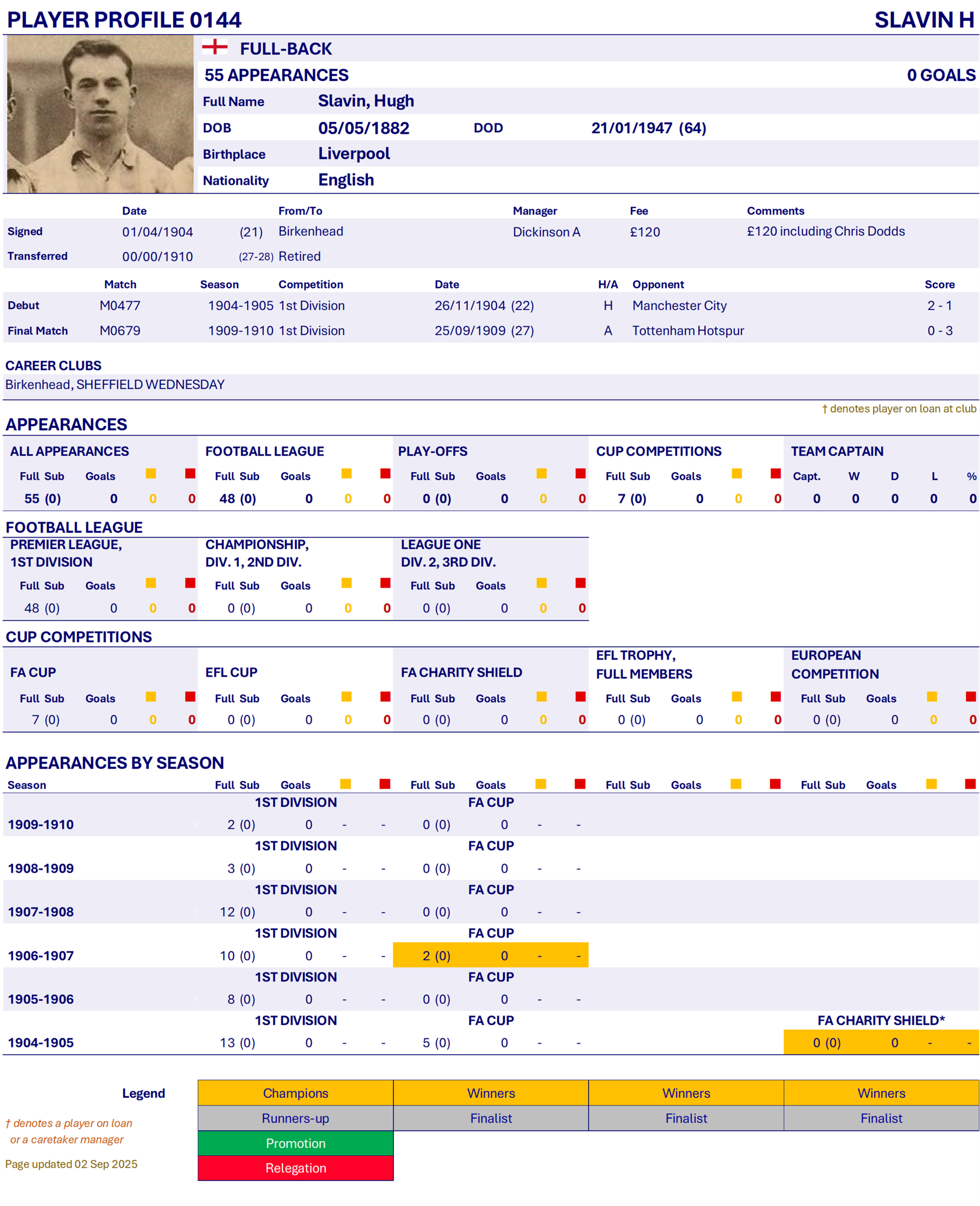Click the England flag icon
The width and height of the screenshot is (980, 1206).
tap(214, 47)
